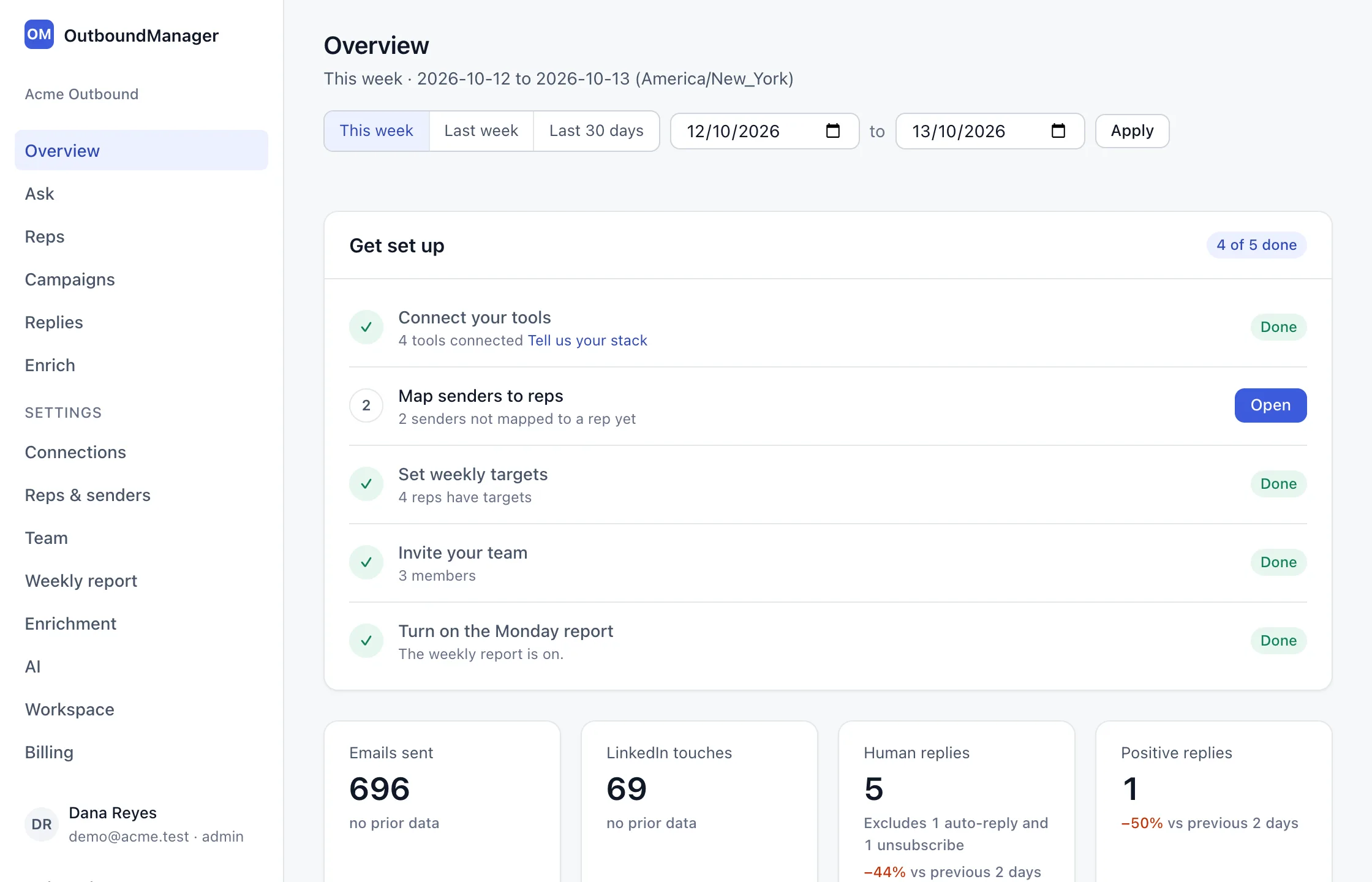Image resolution: width=1372 pixels, height=882 pixels.
Task: Open the start date calendar picker icon
Action: [832, 130]
